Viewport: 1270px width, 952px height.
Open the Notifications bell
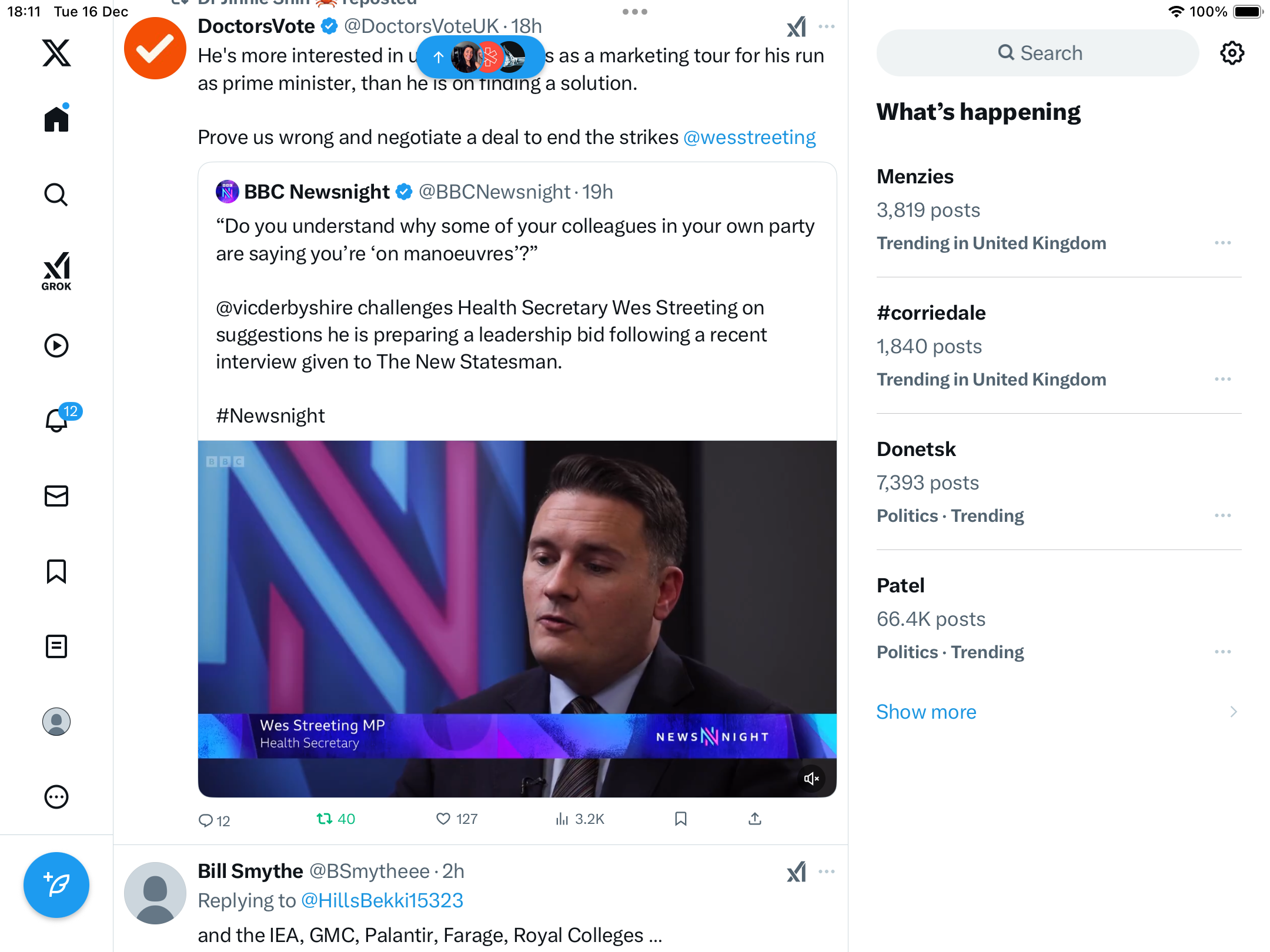pos(57,420)
